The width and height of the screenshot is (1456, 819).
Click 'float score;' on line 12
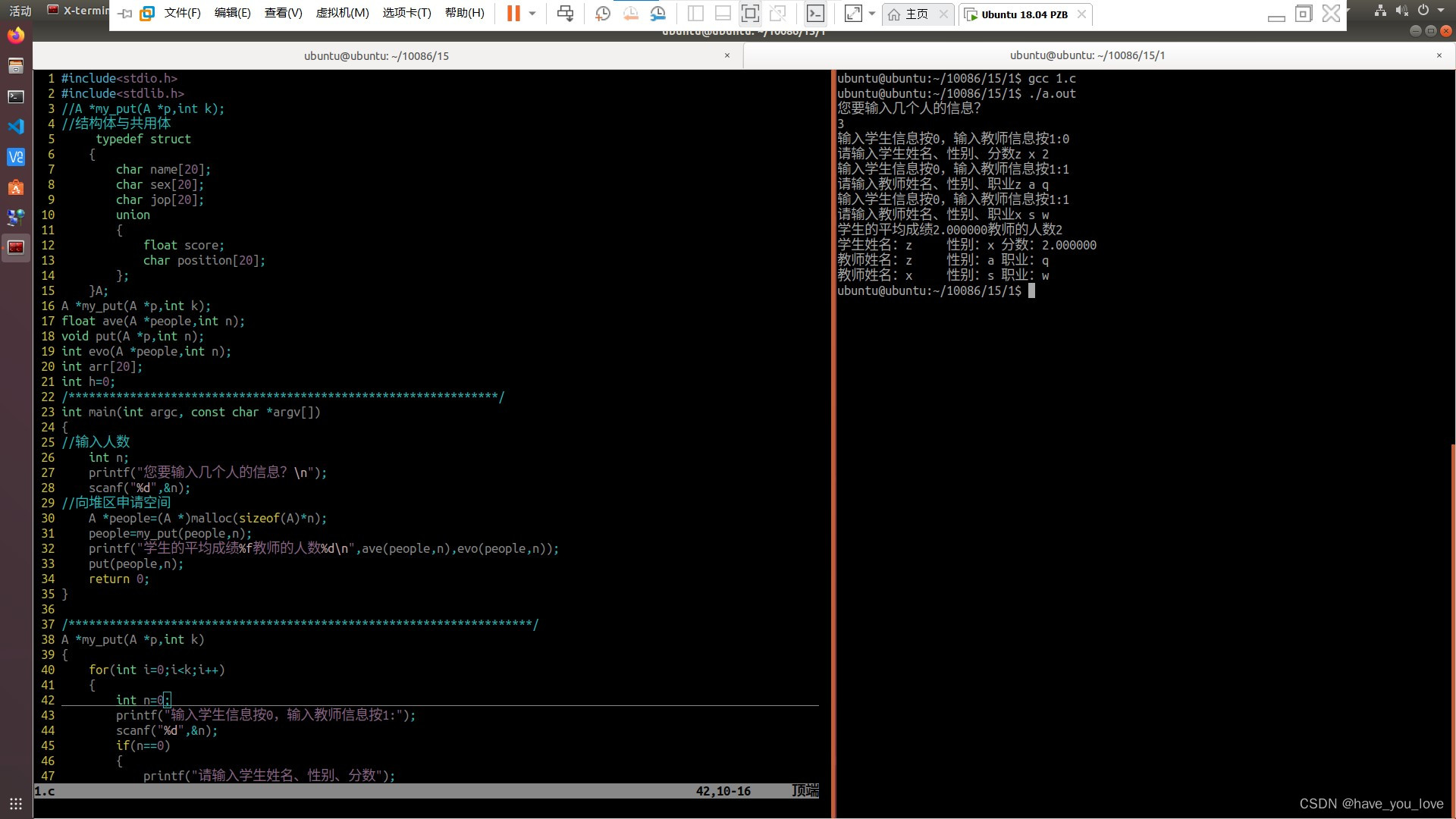184,245
